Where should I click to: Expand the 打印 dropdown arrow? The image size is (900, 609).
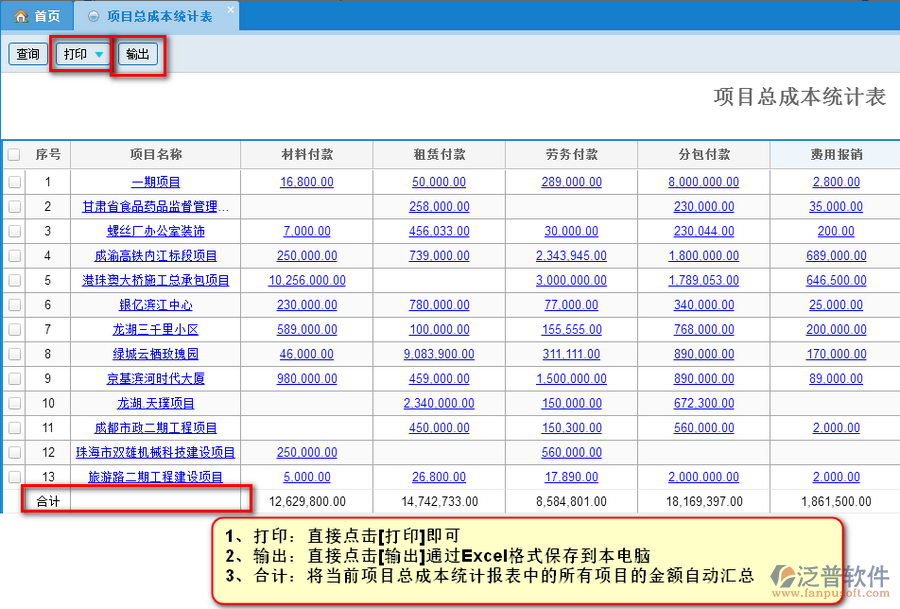[99, 55]
